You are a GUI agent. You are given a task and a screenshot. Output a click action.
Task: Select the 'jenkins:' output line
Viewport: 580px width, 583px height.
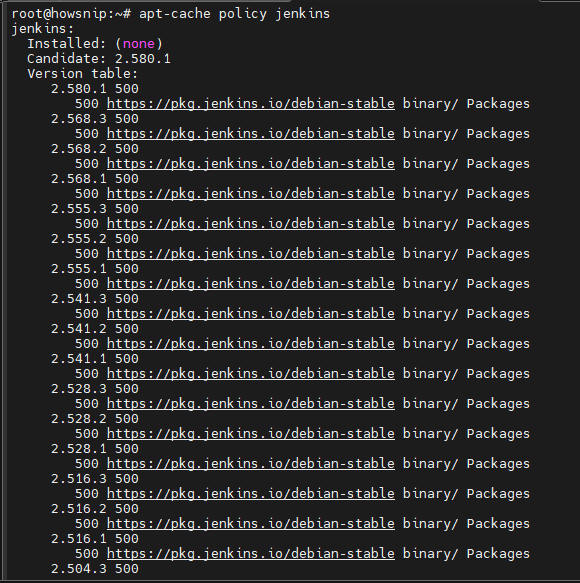[43, 29]
